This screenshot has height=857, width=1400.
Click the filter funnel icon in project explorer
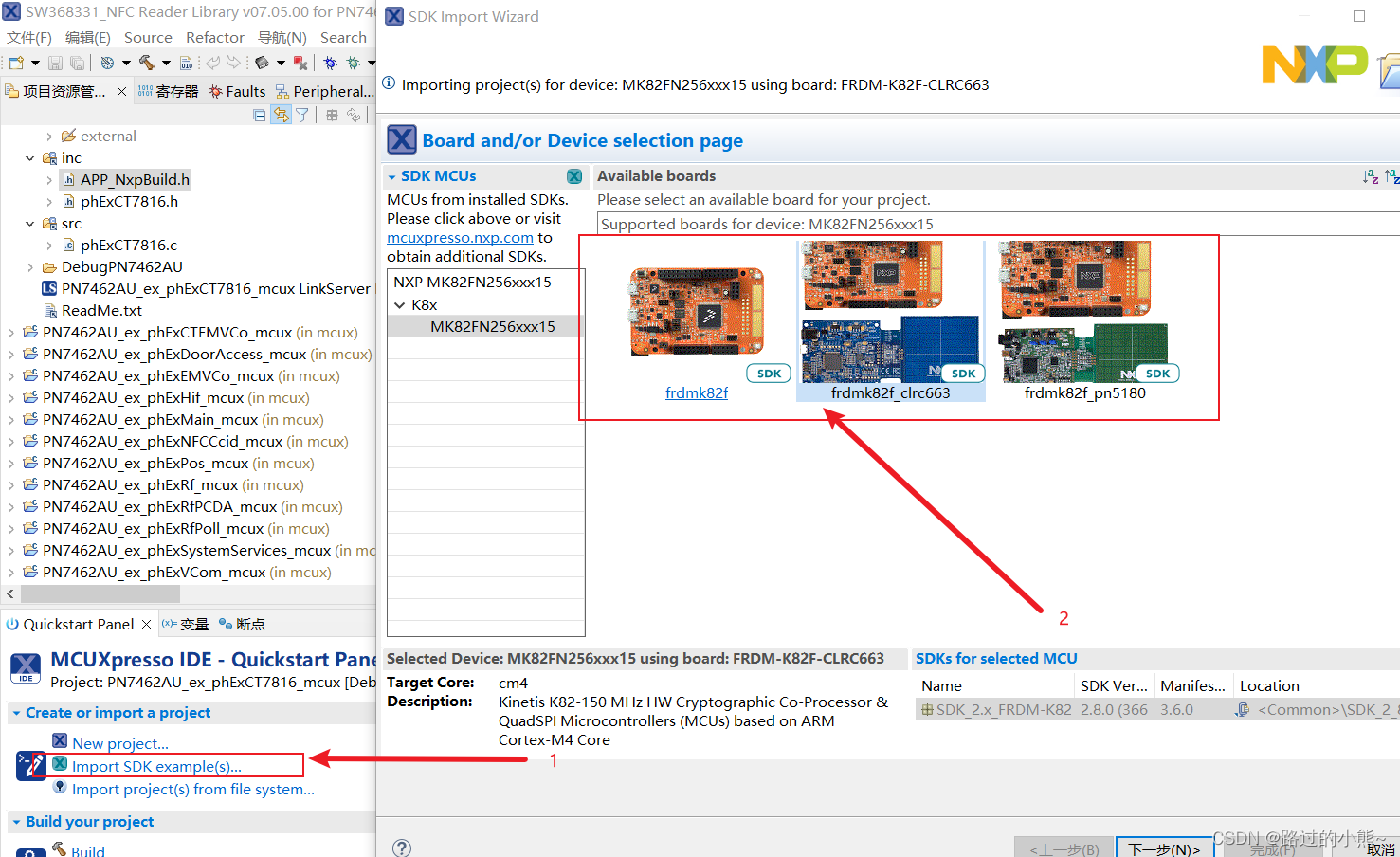(x=302, y=115)
